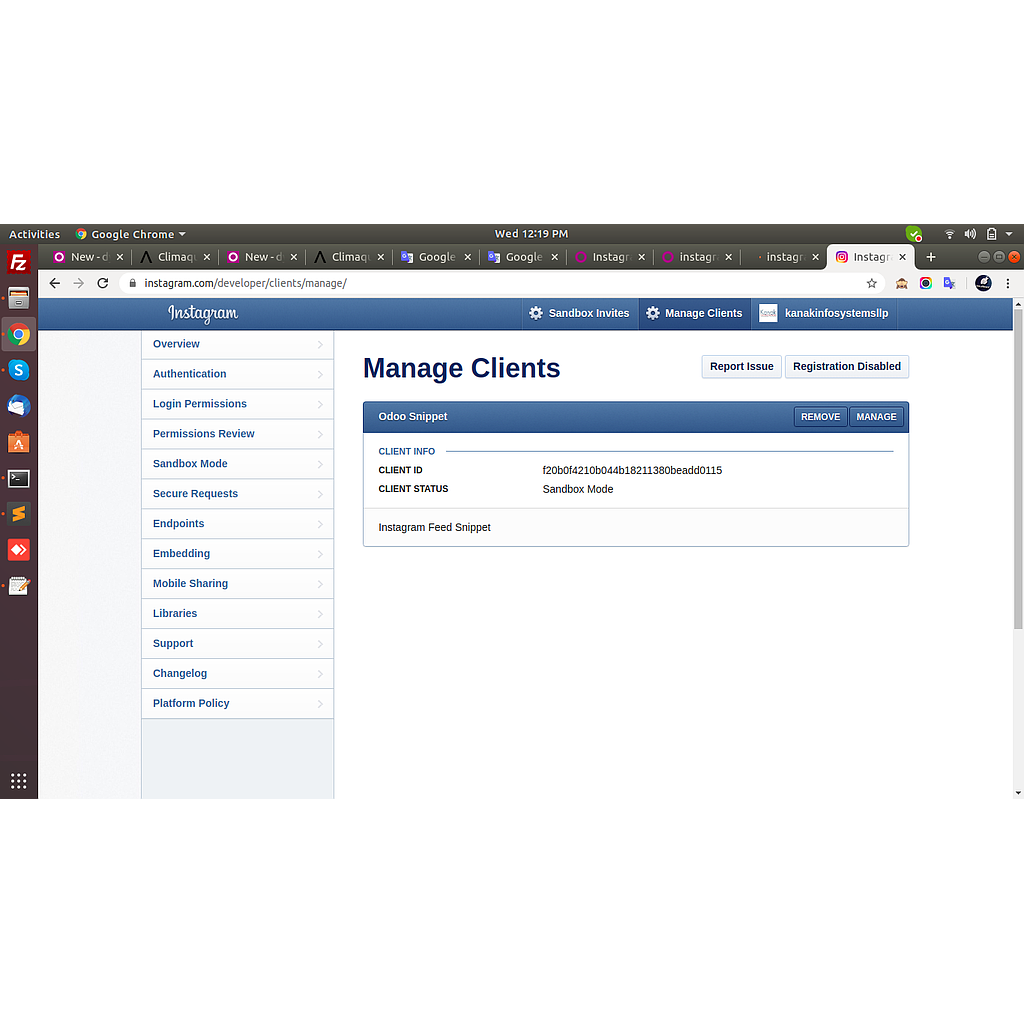Click the page vertical scrollbar thumb
This screenshot has width=1024, height=1024.
pyautogui.click(x=1017, y=469)
